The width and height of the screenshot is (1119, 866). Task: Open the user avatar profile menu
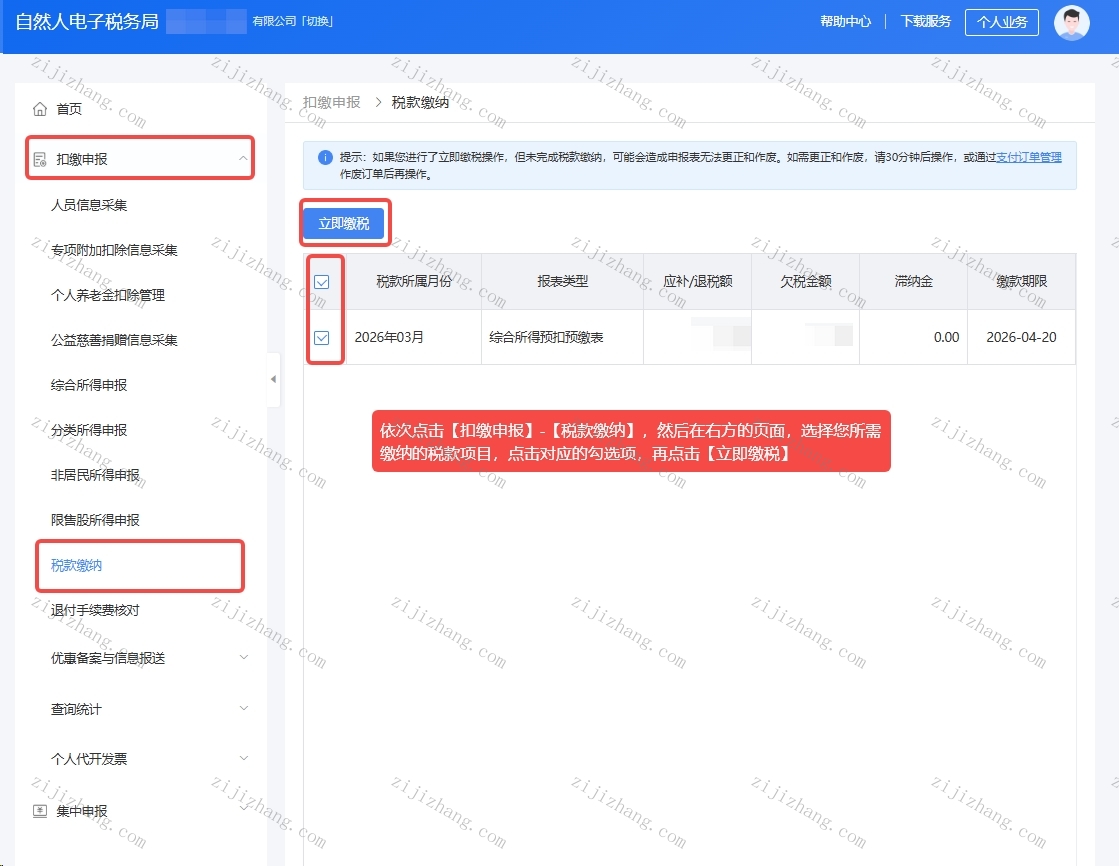(1071, 22)
